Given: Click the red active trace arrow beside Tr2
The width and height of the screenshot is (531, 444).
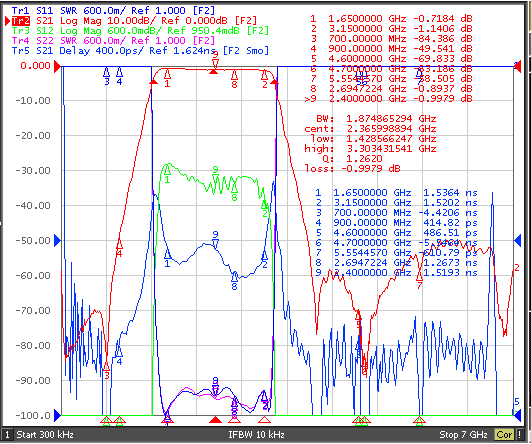Looking at the screenshot, I should coord(7,21).
